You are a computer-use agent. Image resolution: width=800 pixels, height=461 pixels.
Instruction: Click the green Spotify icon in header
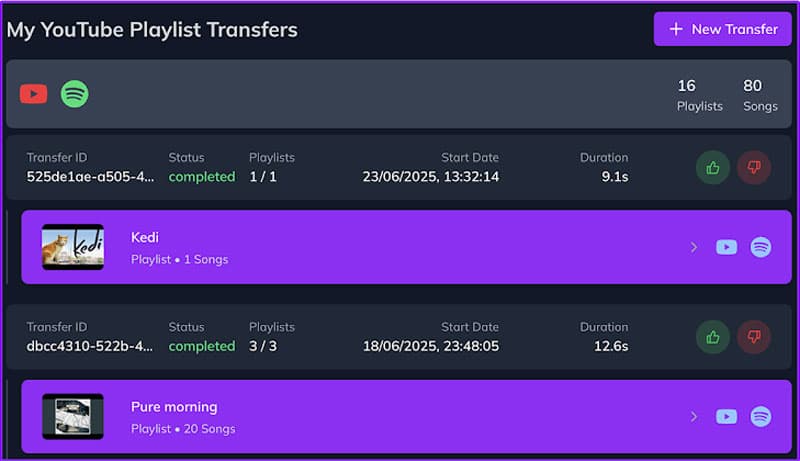pyautogui.click(x=75, y=94)
